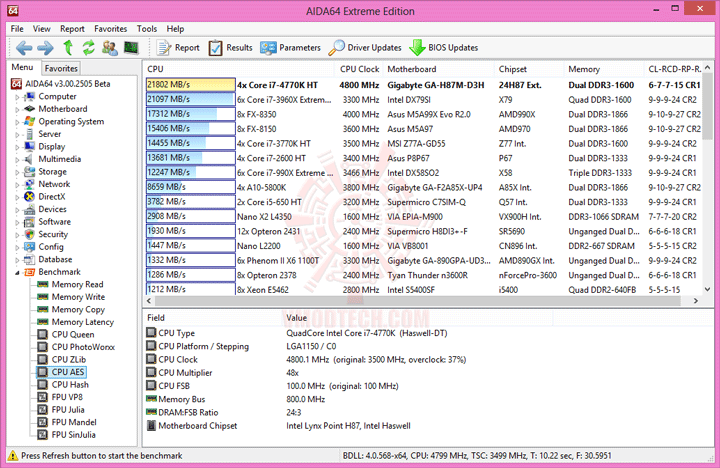Expand the Storage tree node
Screen dimensions: 720x468
pyautogui.click(x=17, y=173)
